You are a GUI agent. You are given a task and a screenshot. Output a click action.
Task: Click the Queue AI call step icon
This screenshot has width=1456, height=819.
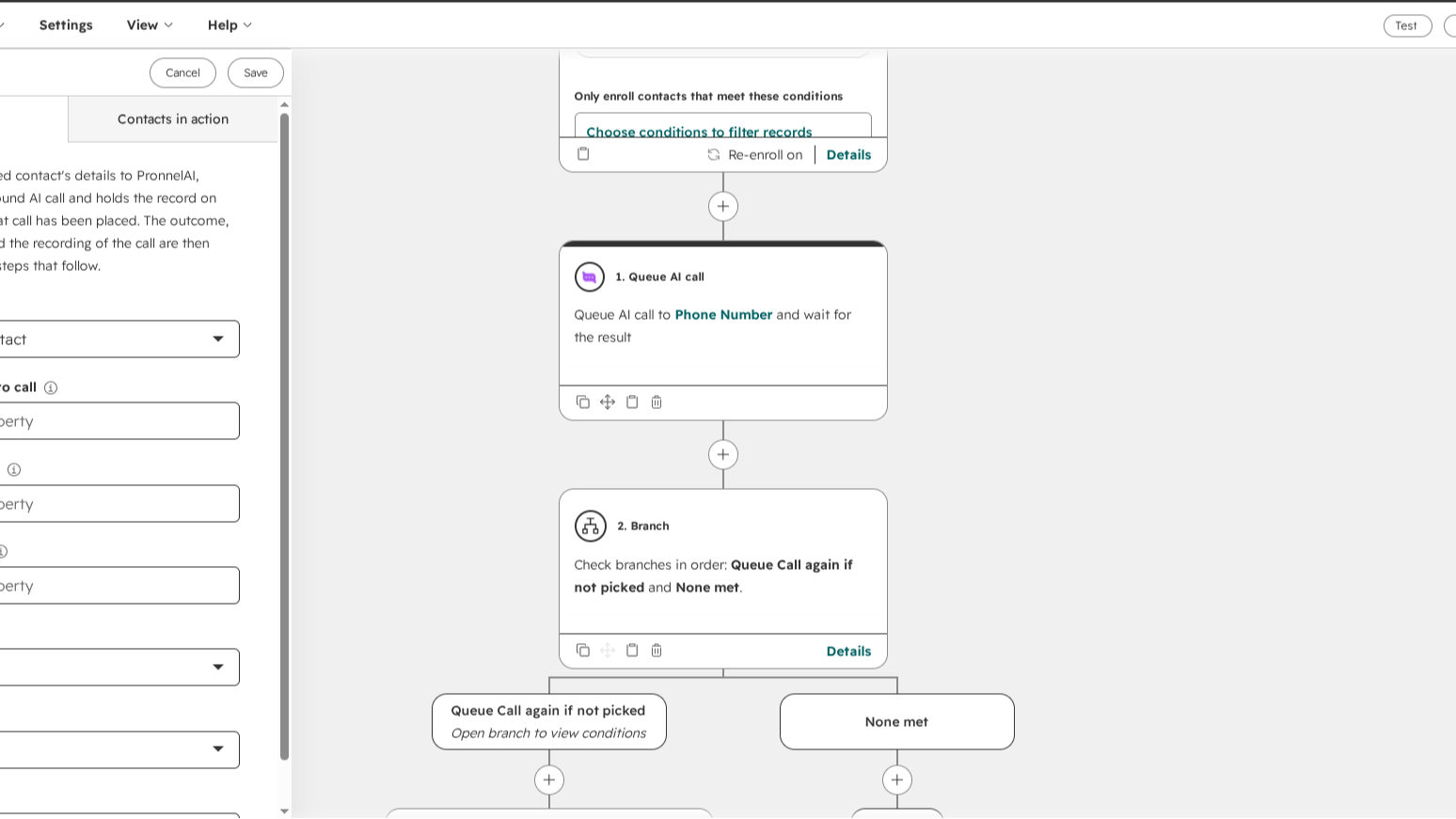pos(590,277)
